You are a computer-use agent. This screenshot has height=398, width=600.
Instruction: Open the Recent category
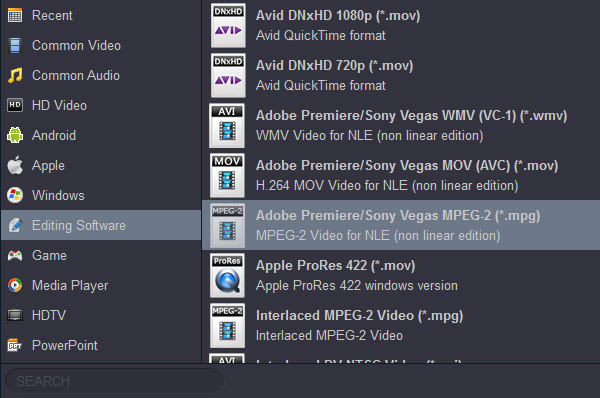pyautogui.click(x=101, y=16)
